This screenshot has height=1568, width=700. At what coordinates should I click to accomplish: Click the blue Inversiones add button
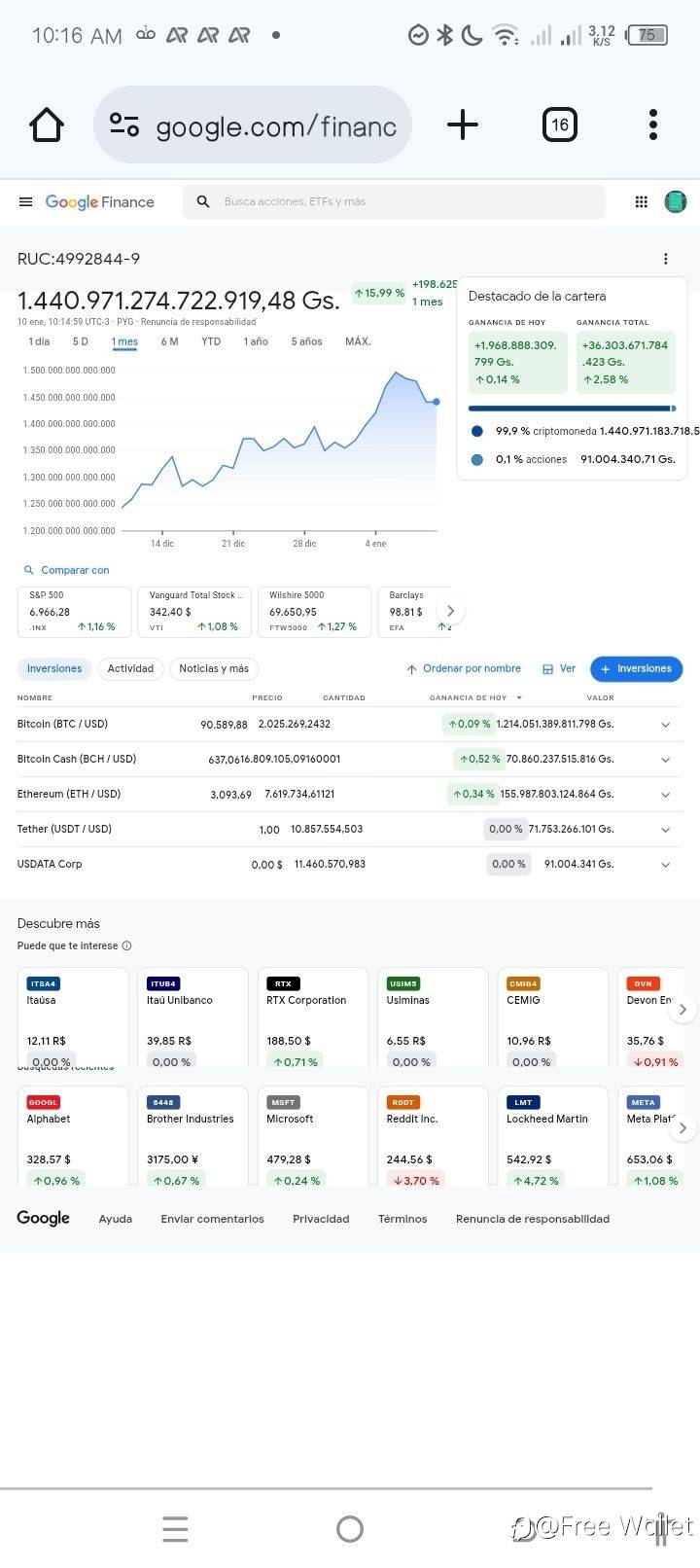point(636,669)
